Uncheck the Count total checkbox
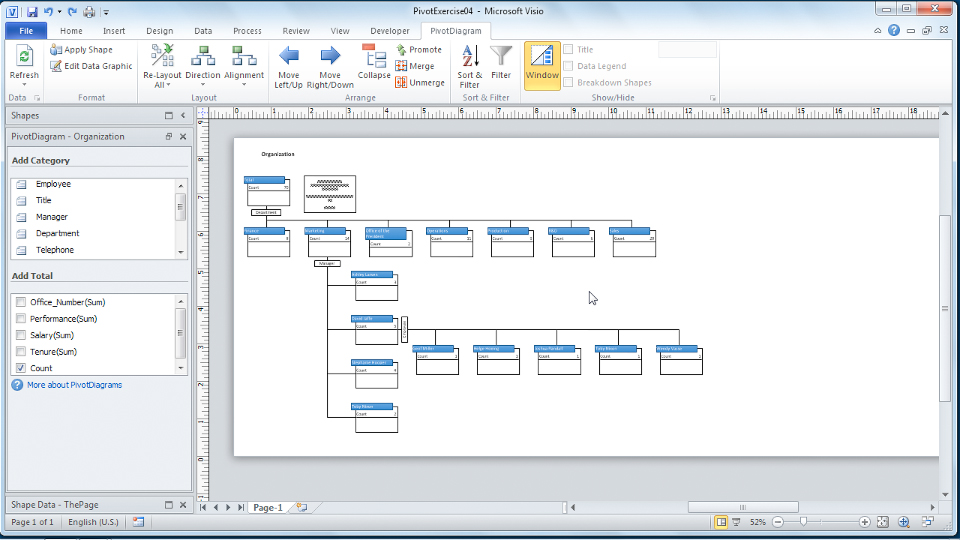Viewport: 960px width, 540px height. click(21, 368)
